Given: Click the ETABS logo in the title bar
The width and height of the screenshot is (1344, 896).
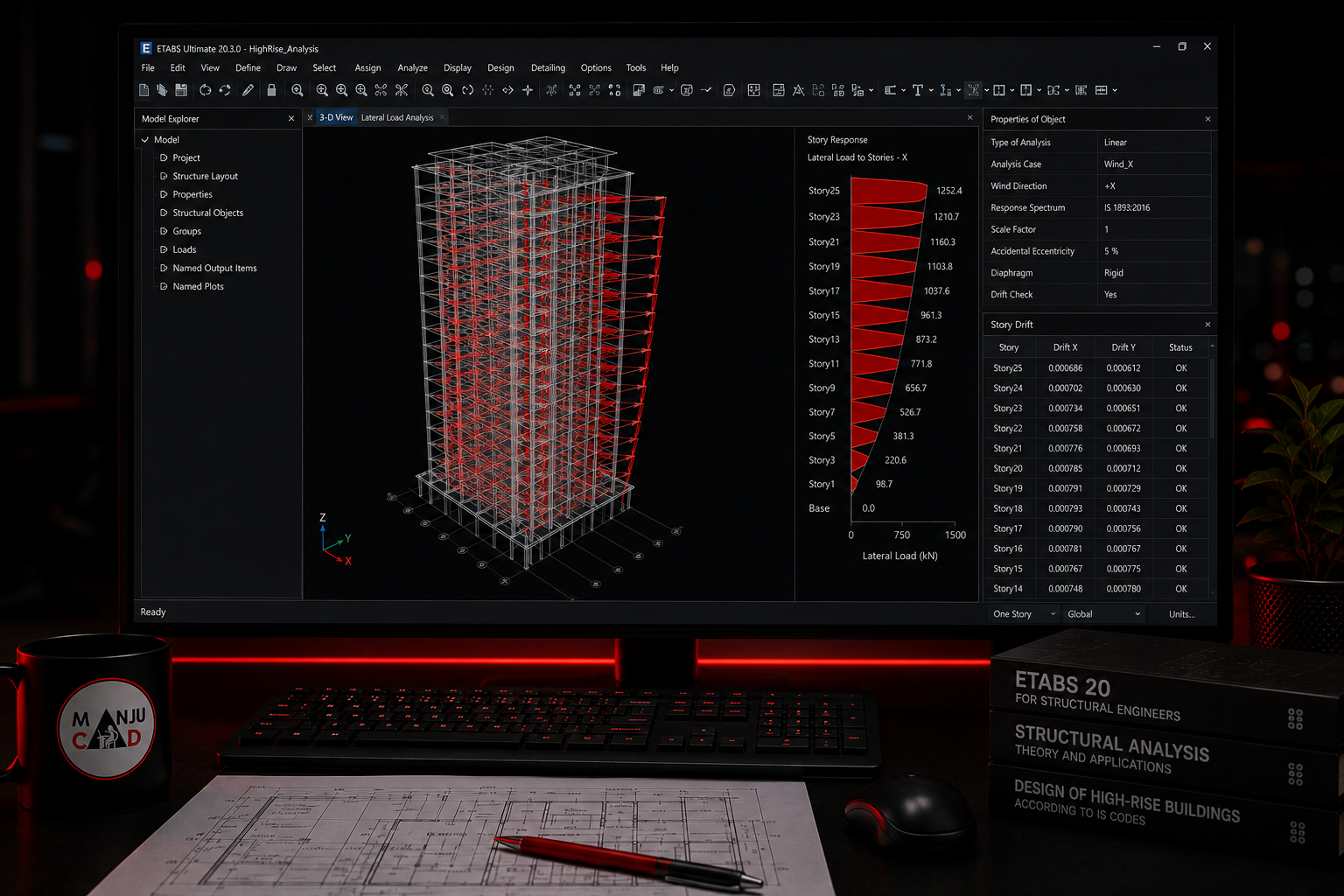Looking at the screenshot, I should 146,48.
